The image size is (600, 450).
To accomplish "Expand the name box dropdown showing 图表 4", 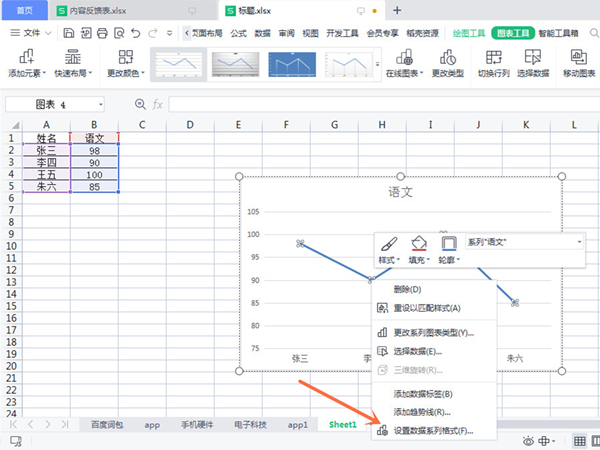I will coord(101,104).
